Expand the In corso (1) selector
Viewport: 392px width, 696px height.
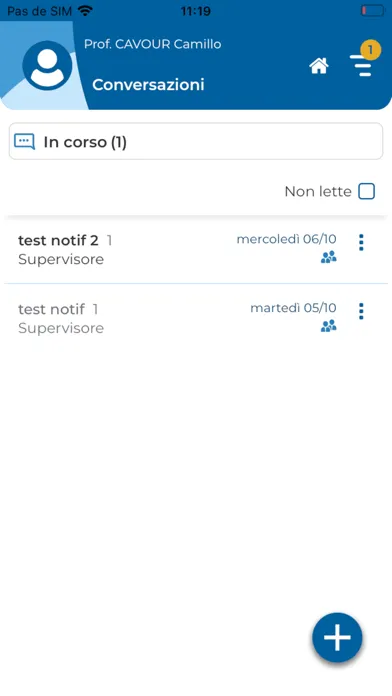(196, 141)
